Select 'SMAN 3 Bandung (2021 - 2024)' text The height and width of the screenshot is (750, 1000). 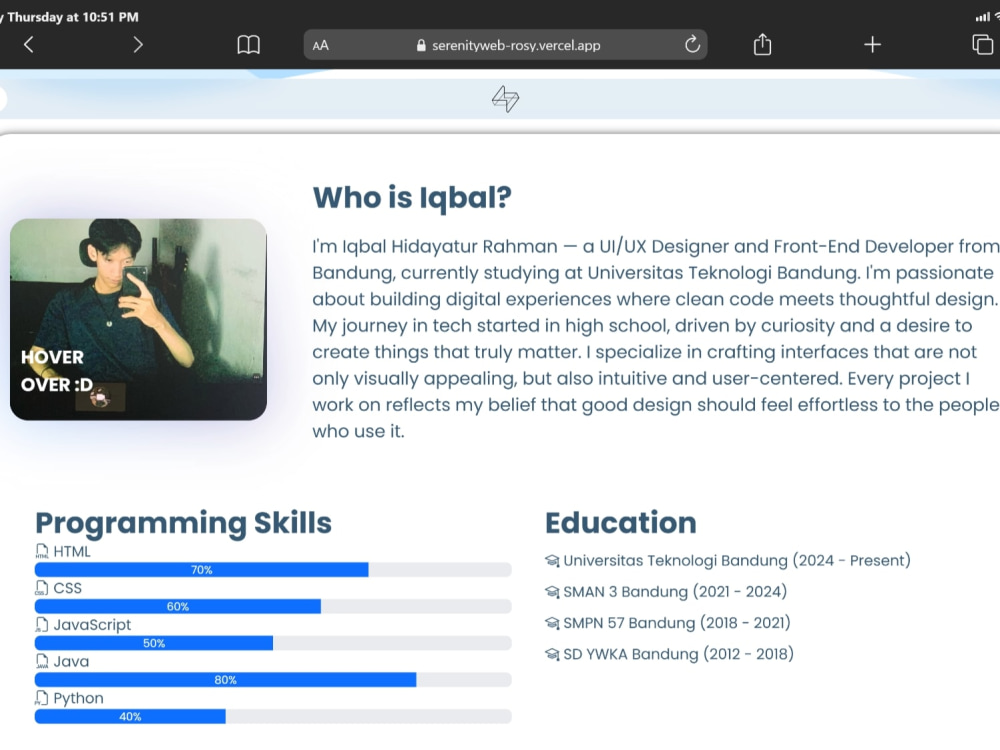[x=675, y=592]
